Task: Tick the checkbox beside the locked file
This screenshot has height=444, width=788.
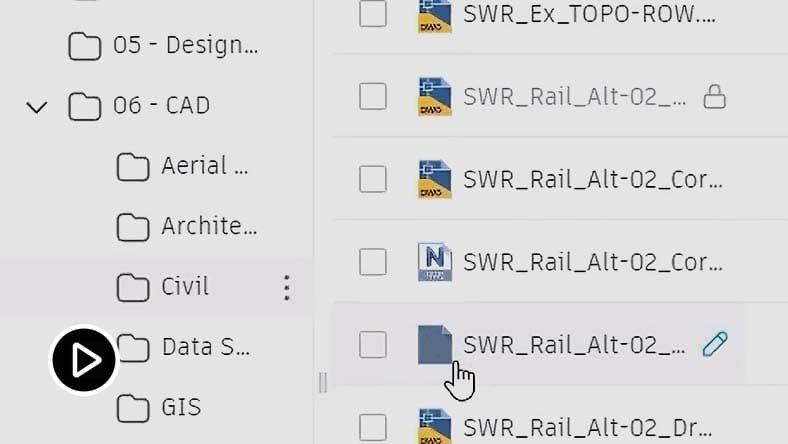Action: (x=373, y=96)
